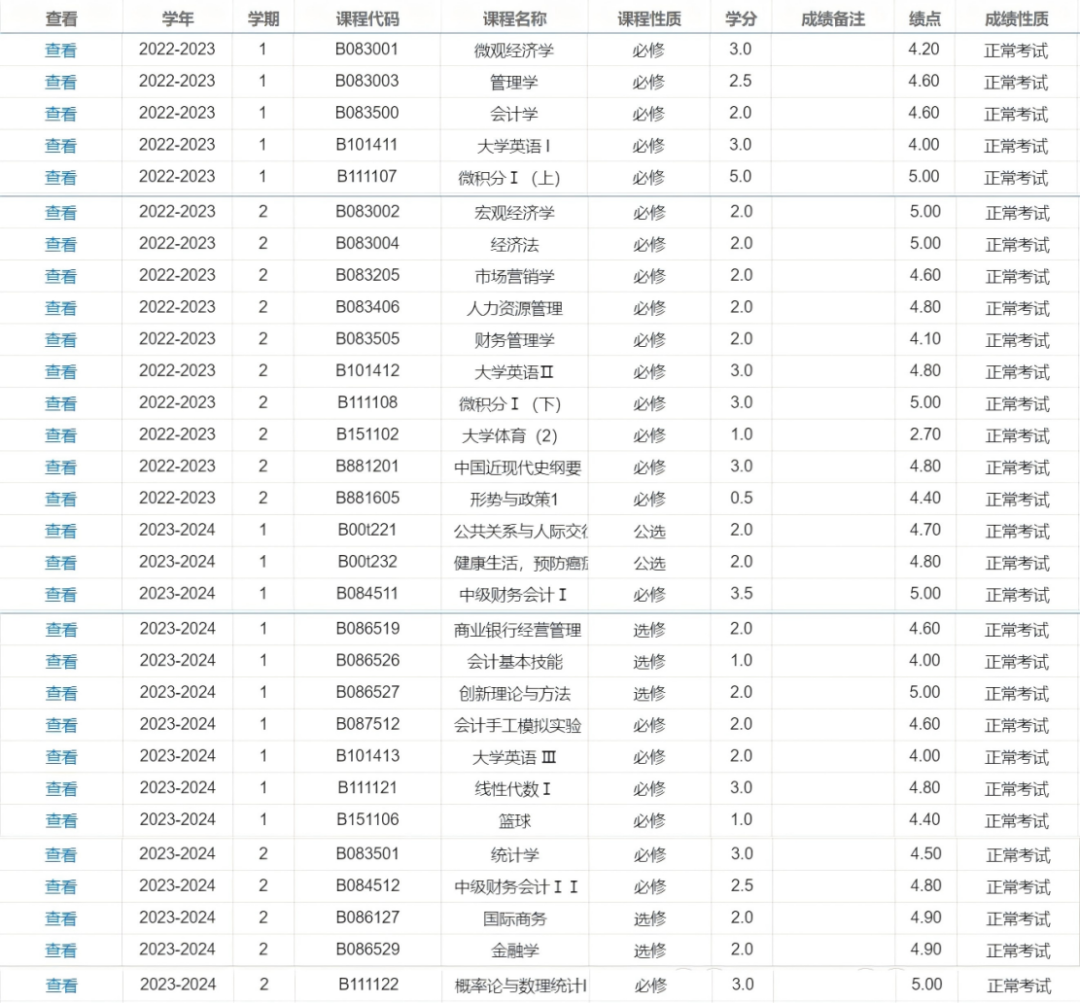Click the 学期 column header
The width and height of the screenshot is (1080, 1003).
(x=263, y=19)
